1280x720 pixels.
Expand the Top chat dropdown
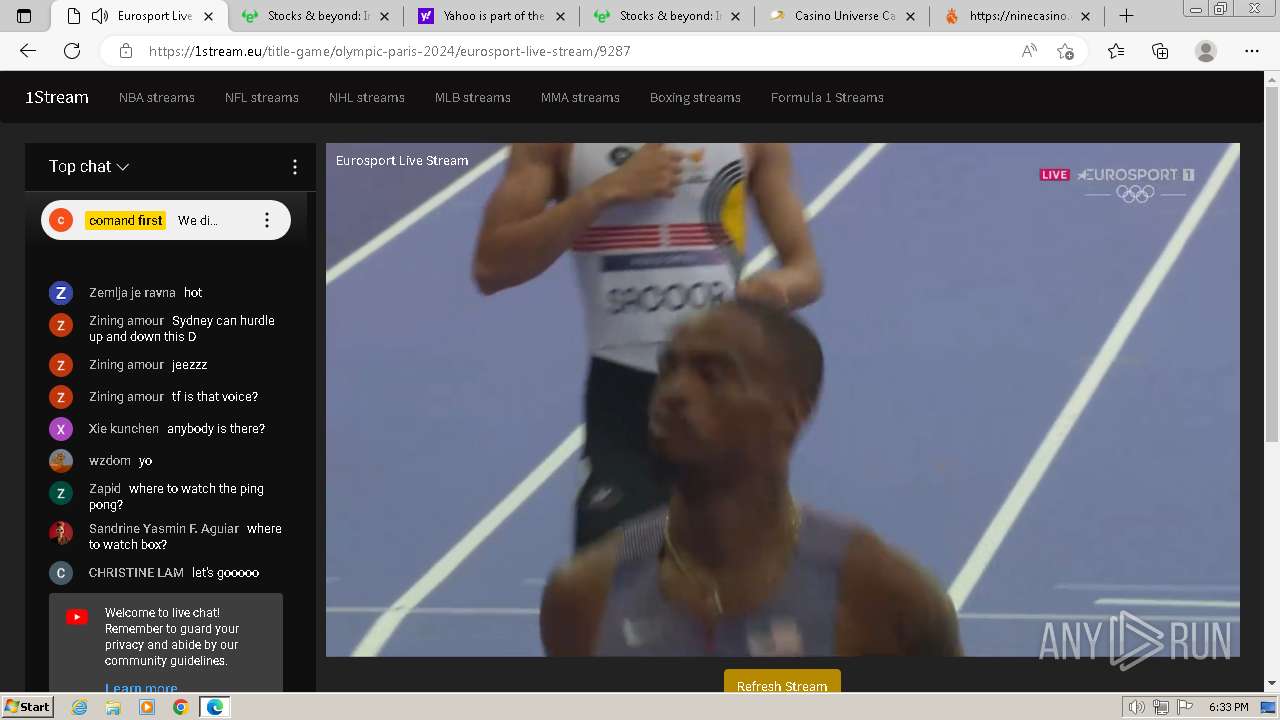pos(89,167)
